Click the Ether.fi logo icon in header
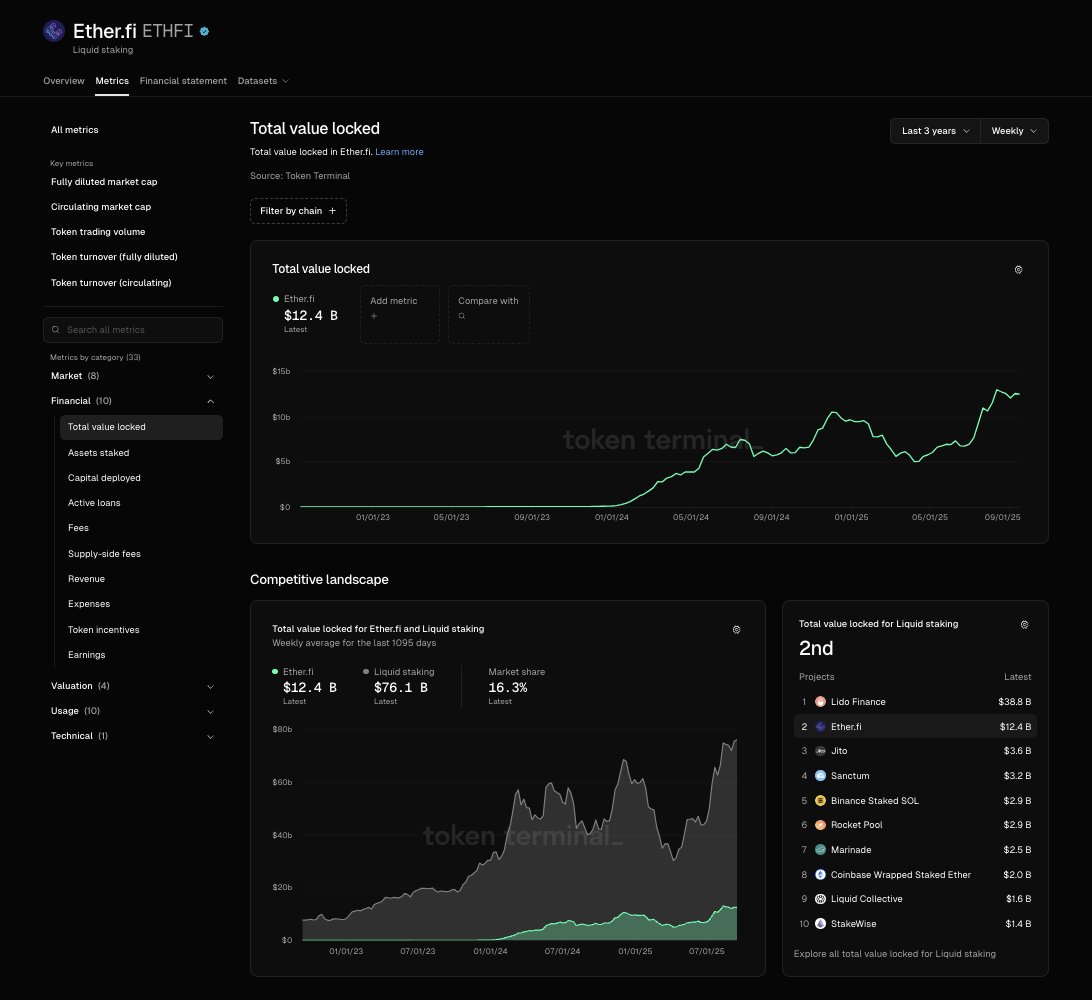Image resolution: width=1092 pixels, height=1000 pixels. [x=54, y=31]
